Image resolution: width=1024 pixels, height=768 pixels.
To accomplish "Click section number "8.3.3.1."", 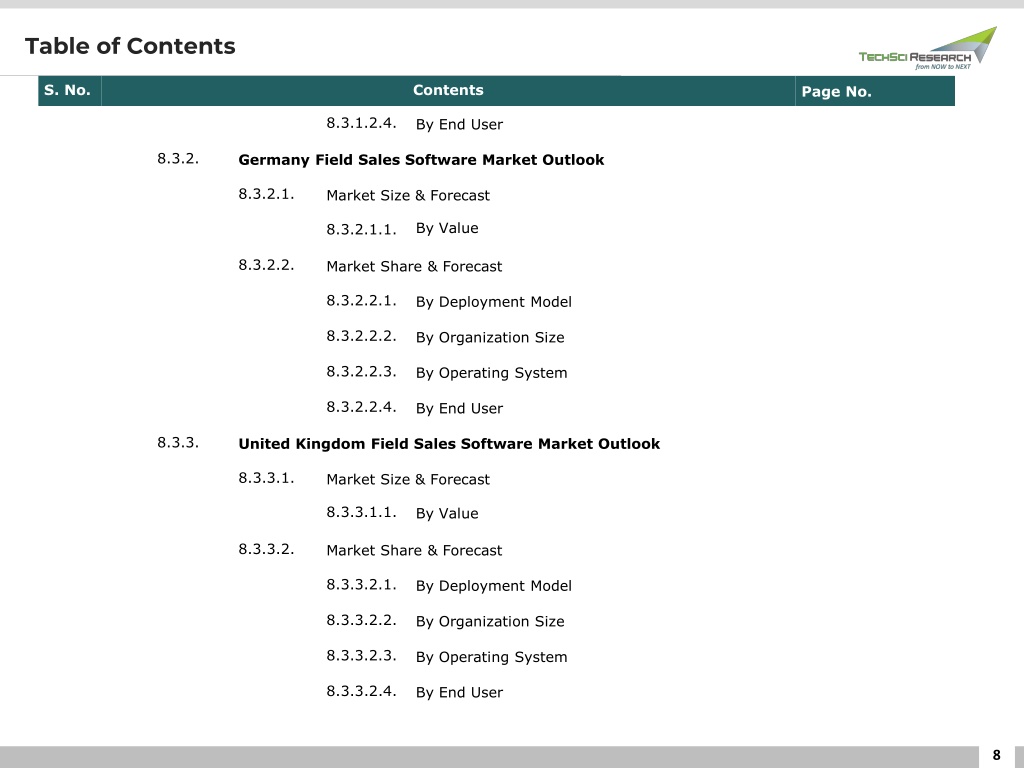I will pyautogui.click(x=266, y=477).
